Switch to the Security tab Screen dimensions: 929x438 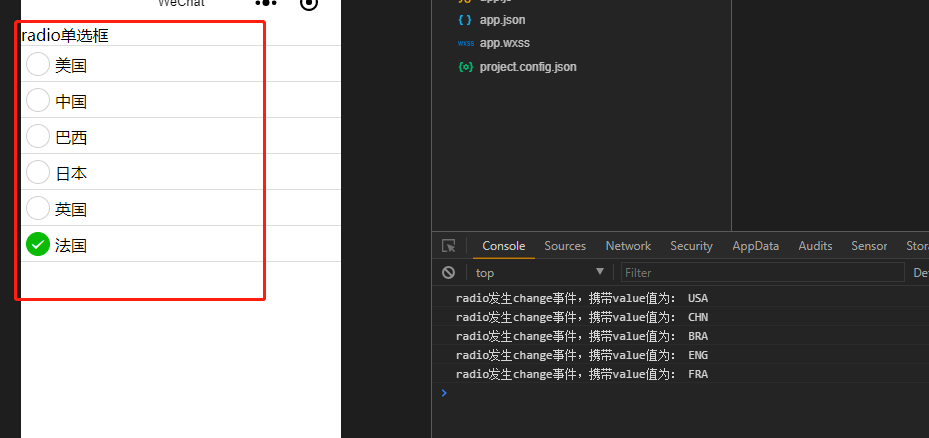point(691,246)
